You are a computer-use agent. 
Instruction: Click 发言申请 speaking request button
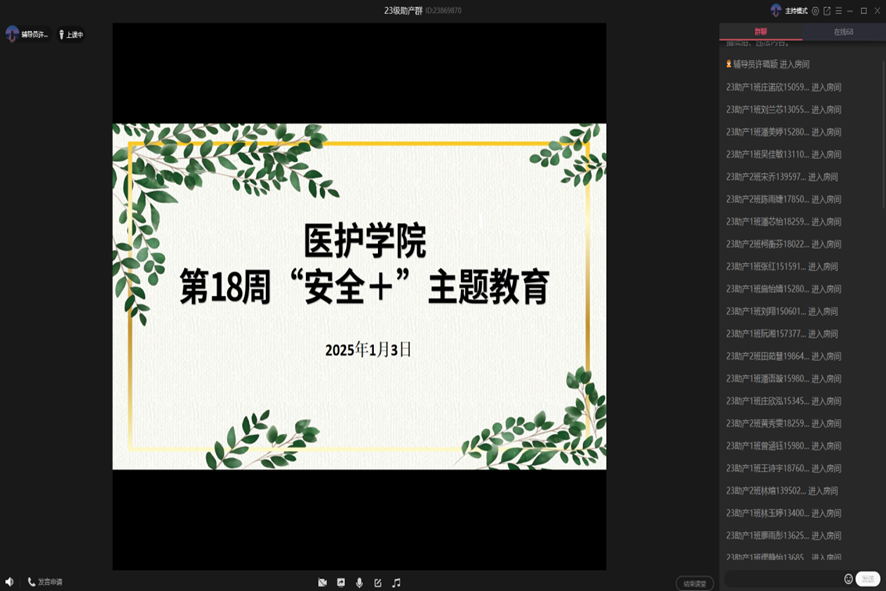(x=45, y=582)
